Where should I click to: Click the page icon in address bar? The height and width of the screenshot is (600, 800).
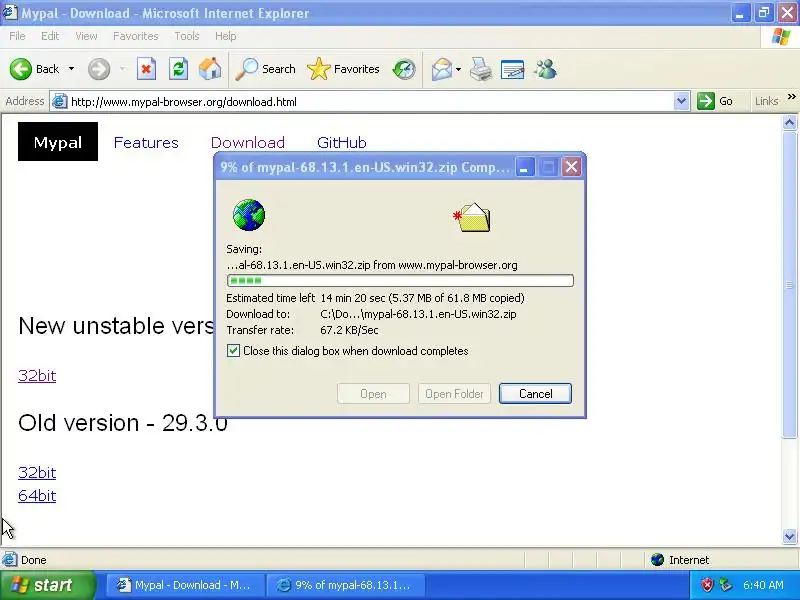[60, 102]
